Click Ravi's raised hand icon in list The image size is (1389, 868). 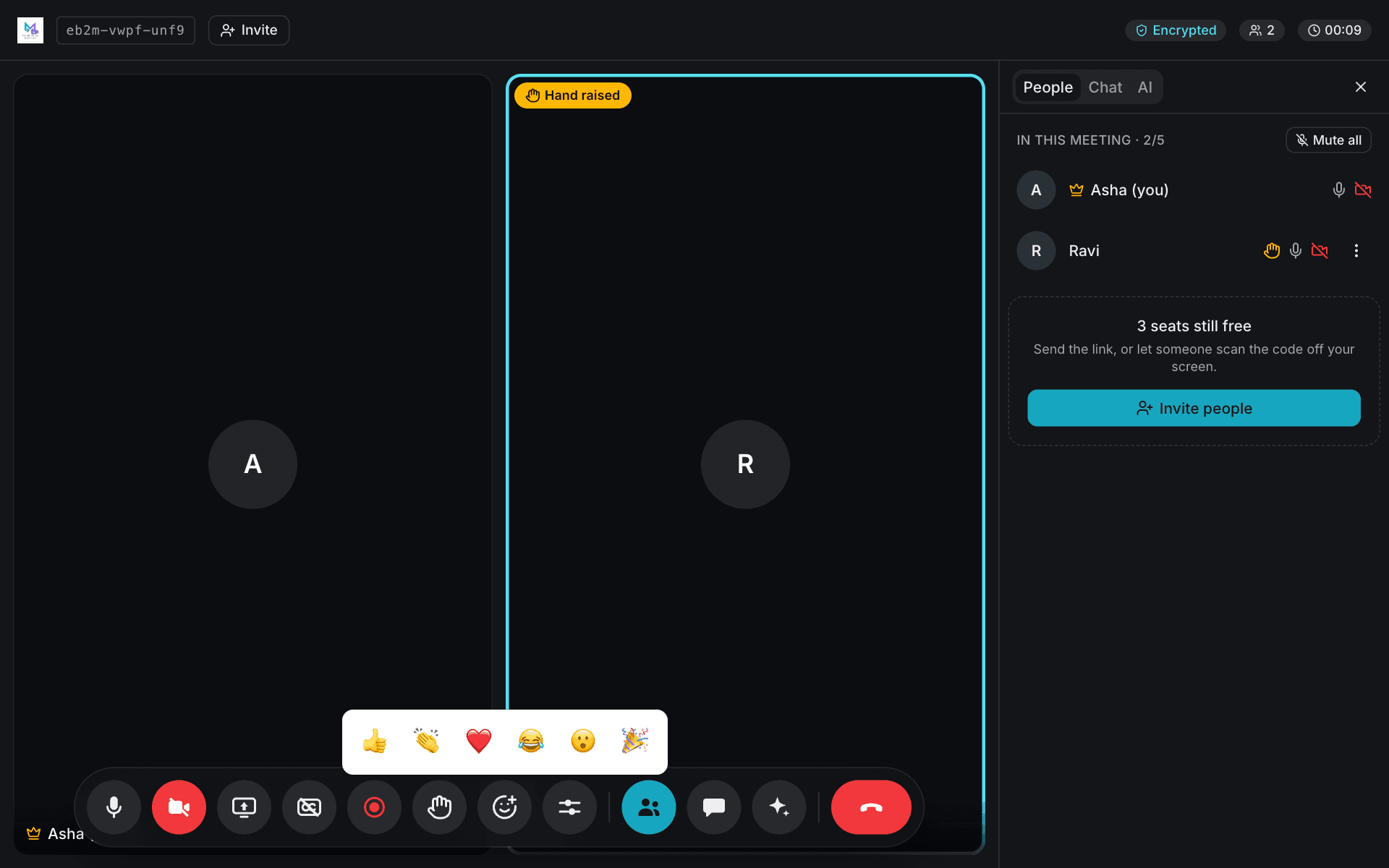tap(1272, 251)
